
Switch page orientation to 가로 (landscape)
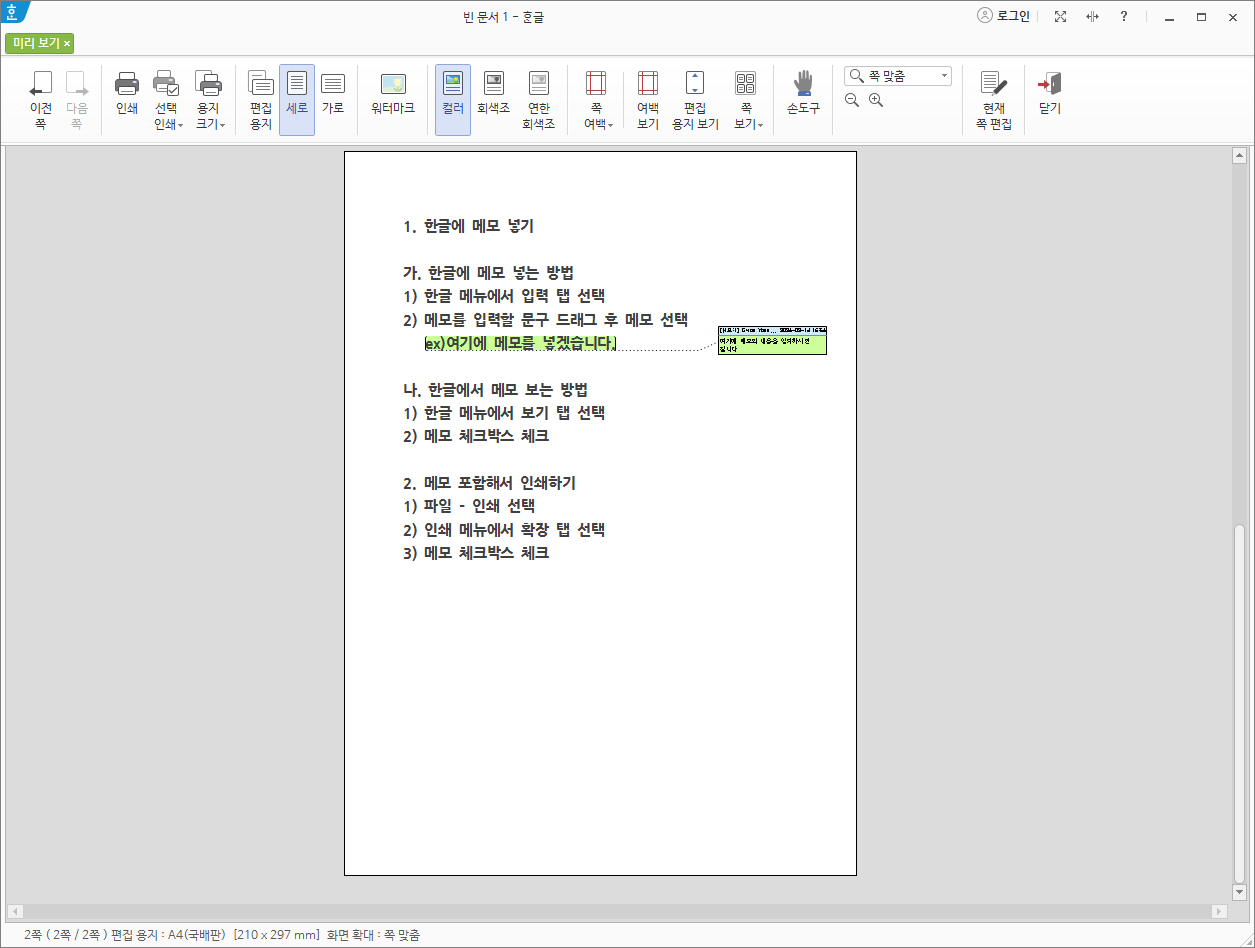[x=333, y=97]
